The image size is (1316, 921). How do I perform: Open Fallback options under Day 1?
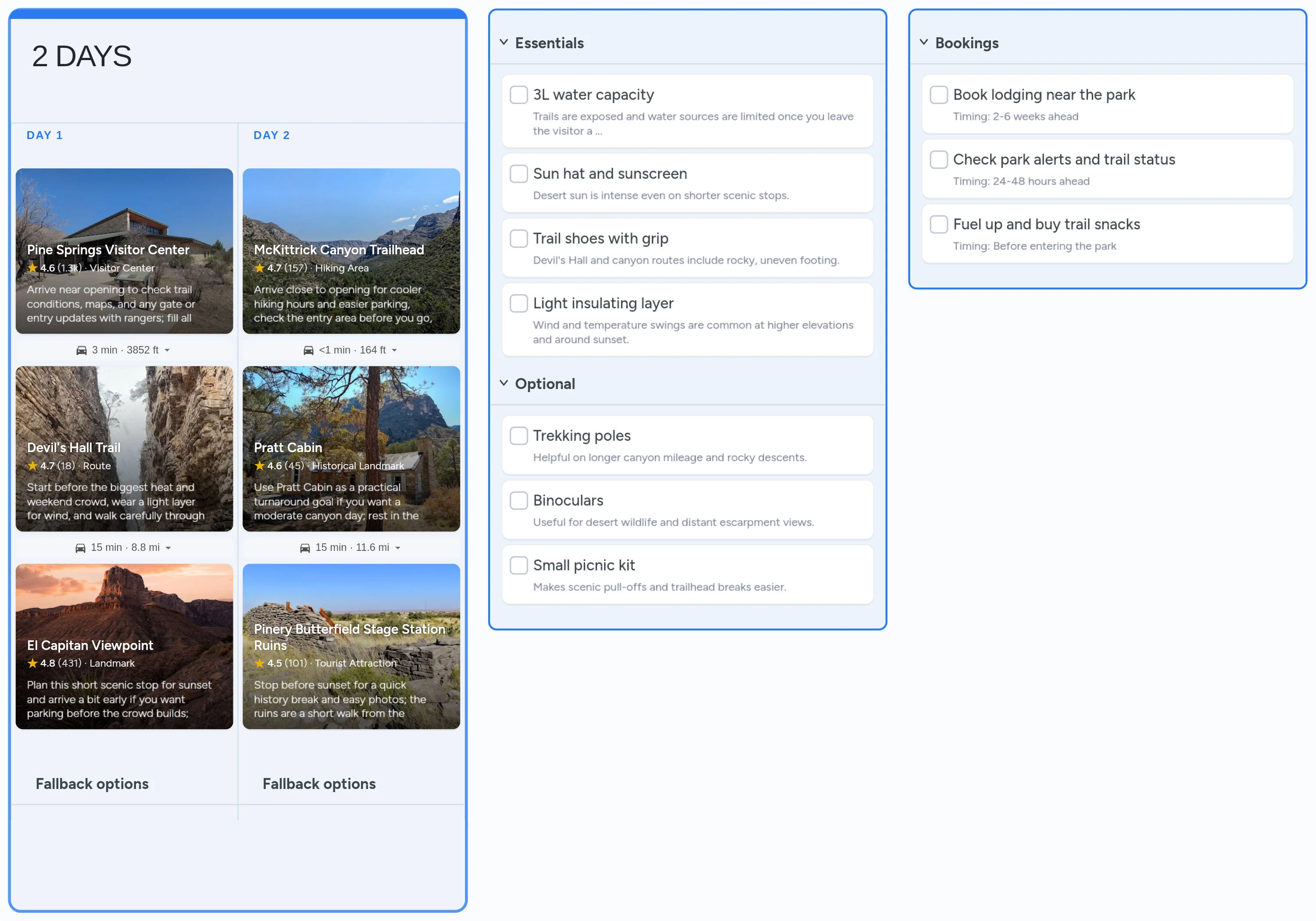[92, 783]
